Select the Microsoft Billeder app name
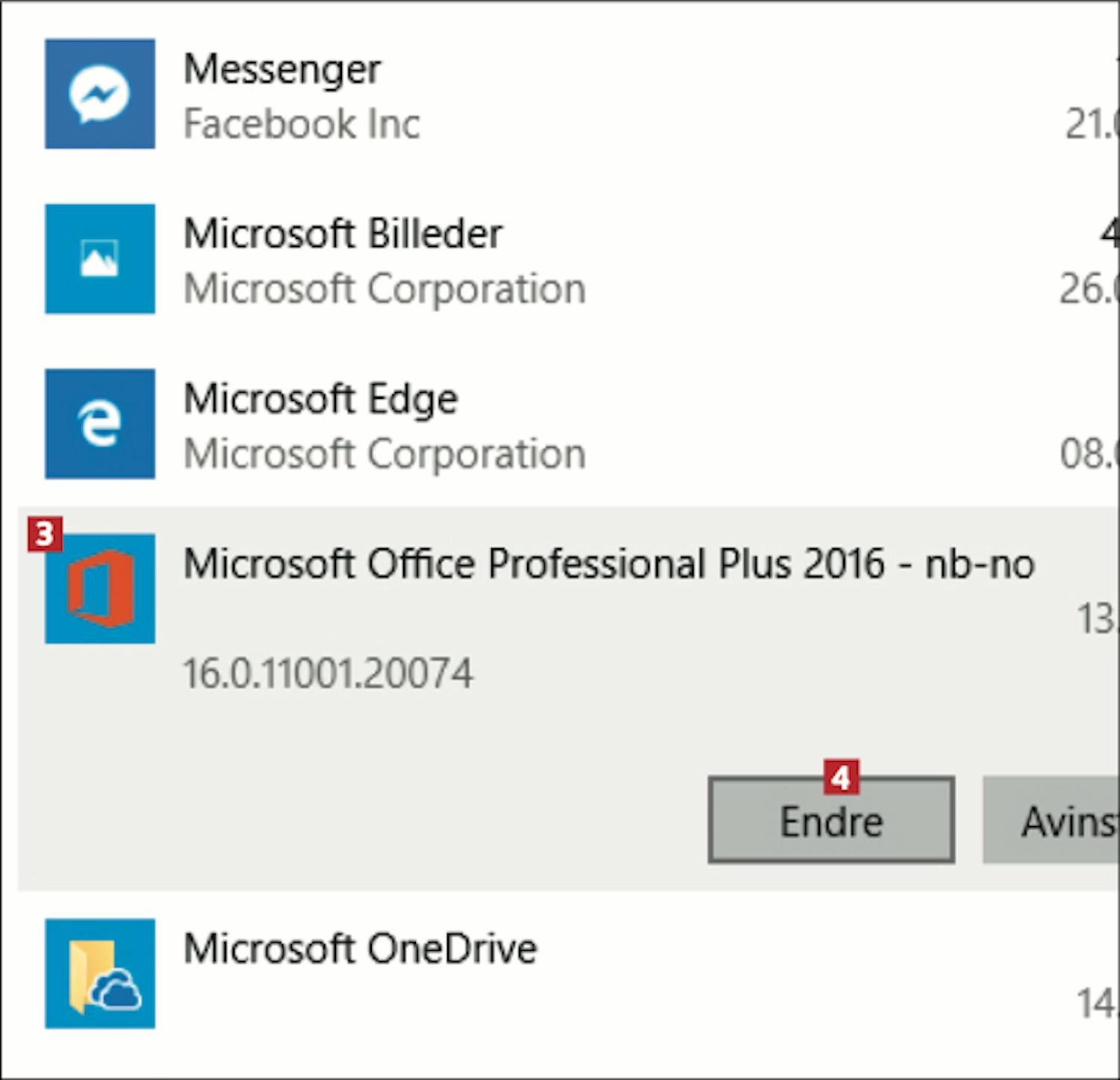 (343, 234)
